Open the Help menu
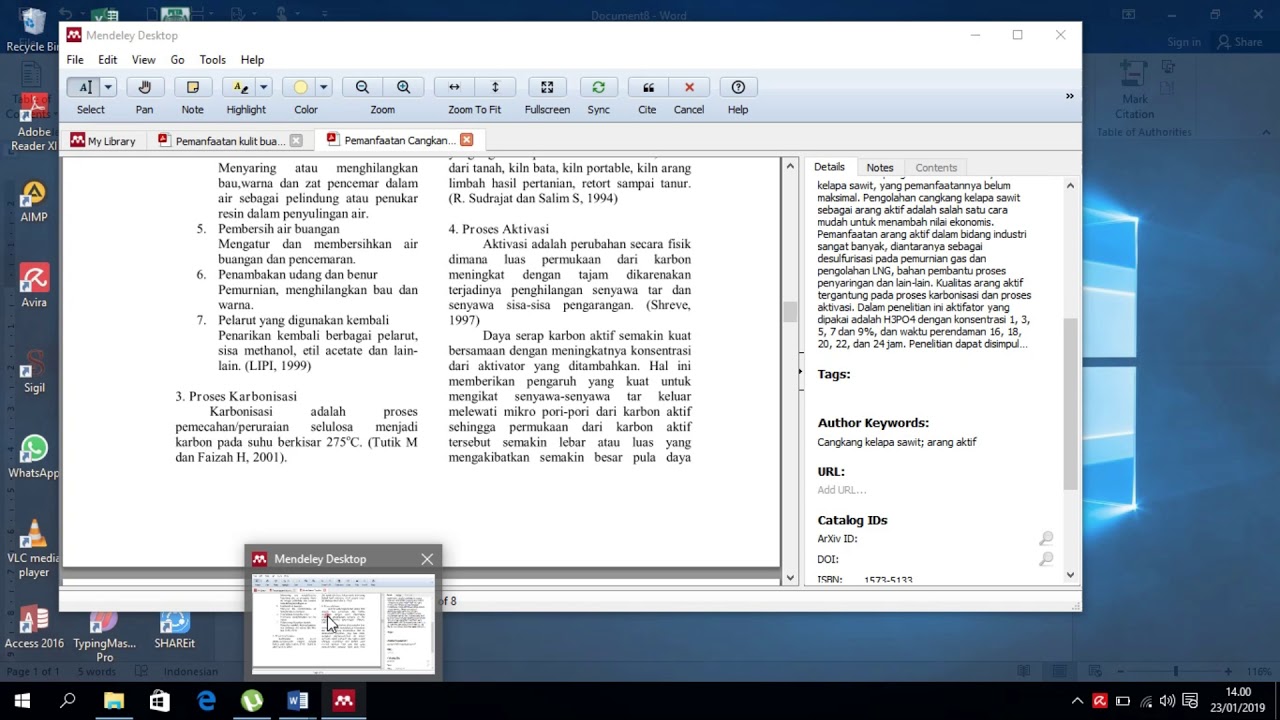The width and height of the screenshot is (1280, 720). pyautogui.click(x=253, y=60)
